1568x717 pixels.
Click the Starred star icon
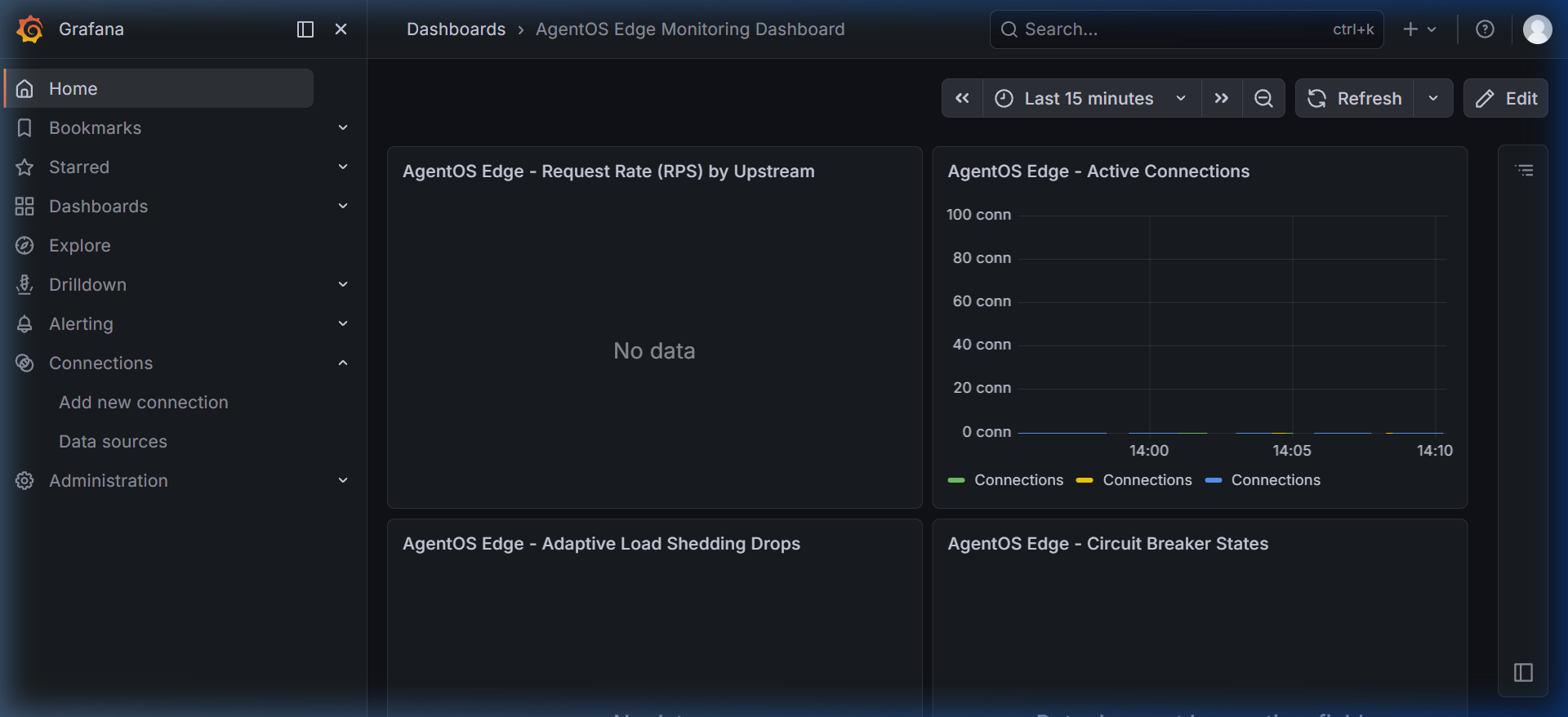click(24, 167)
